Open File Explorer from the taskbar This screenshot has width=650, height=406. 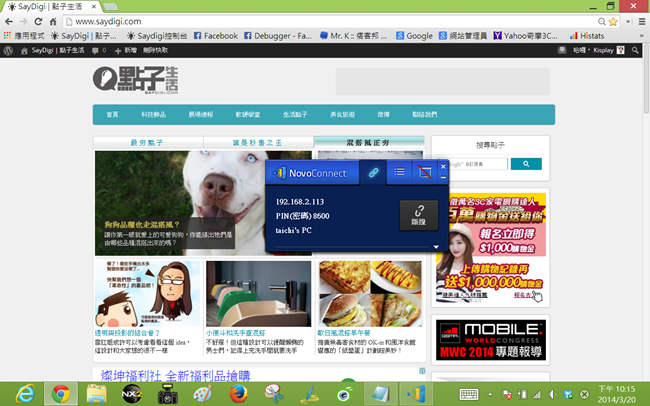click(97, 394)
